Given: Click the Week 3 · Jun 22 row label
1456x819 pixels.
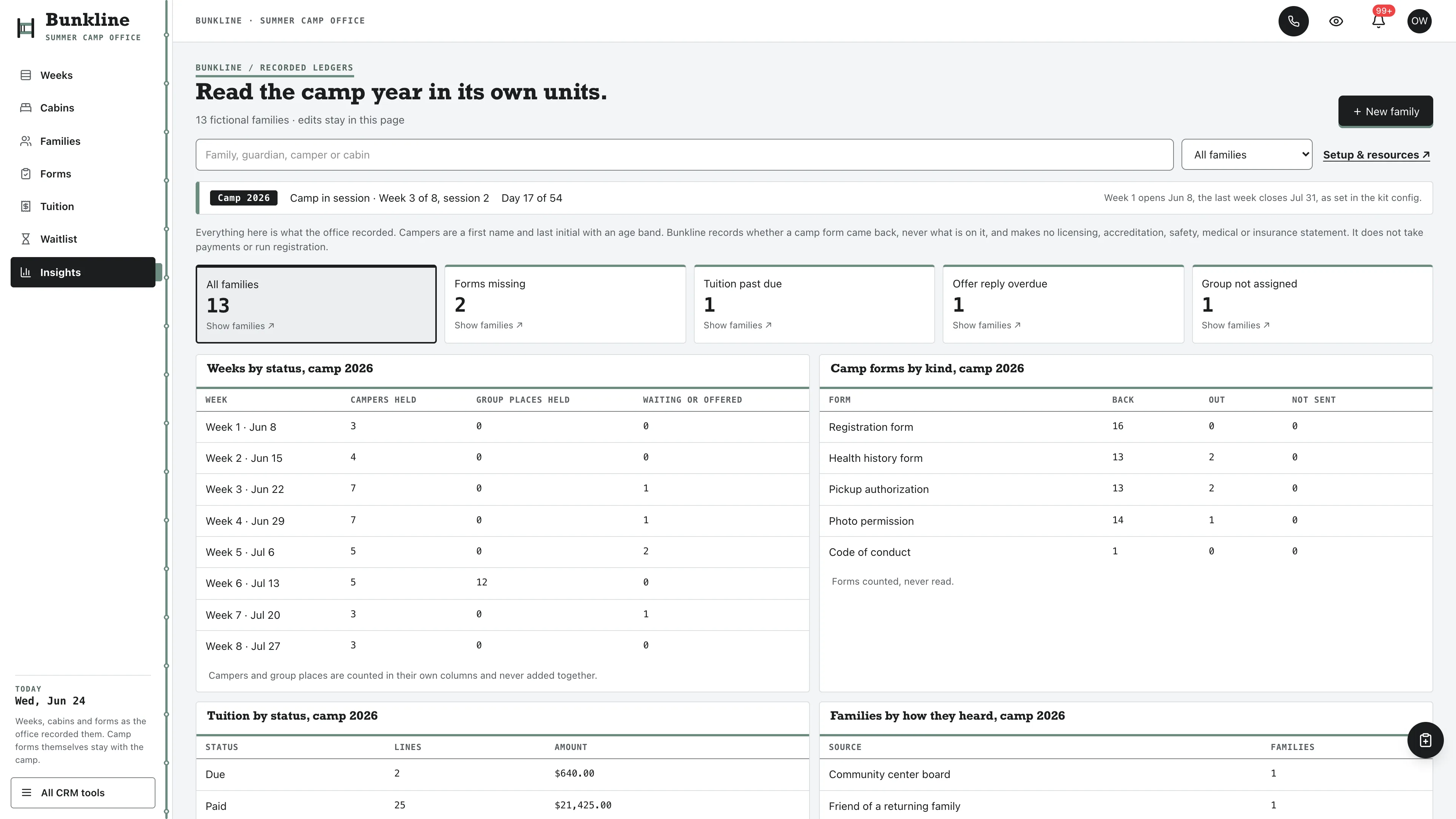Looking at the screenshot, I should [245, 490].
